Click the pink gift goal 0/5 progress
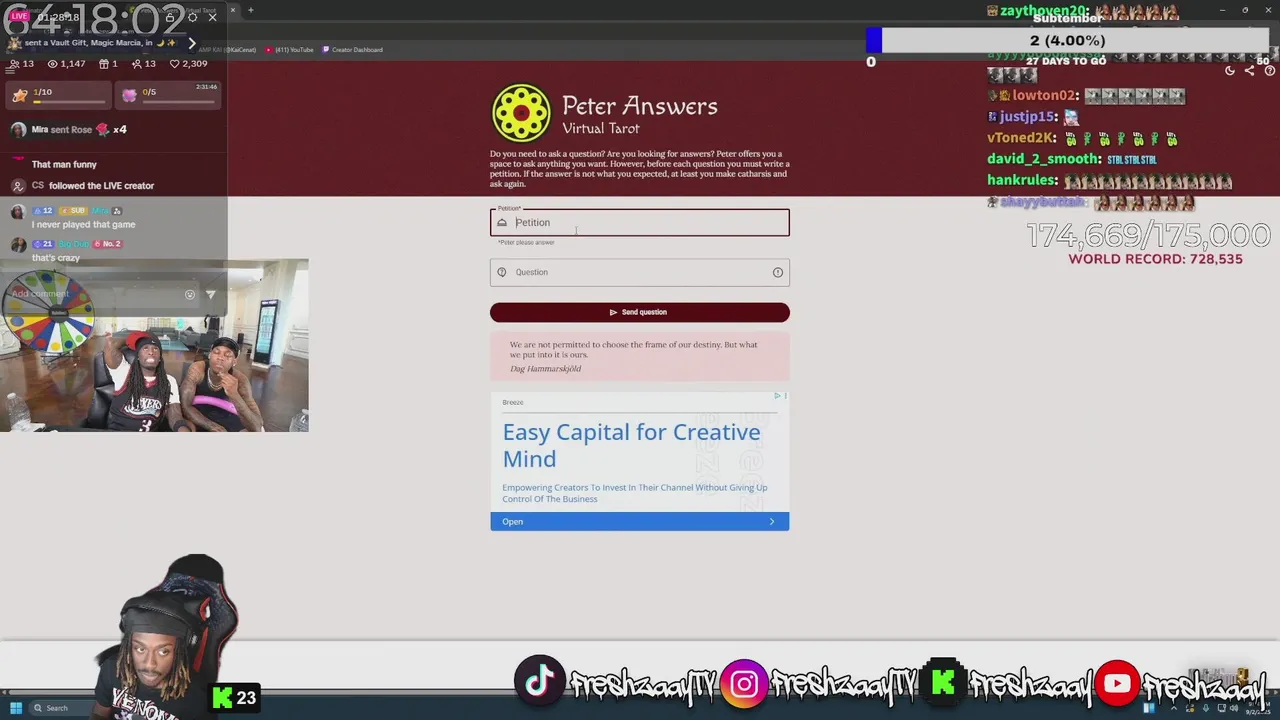Viewport: 1280px width, 720px height. click(x=168, y=95)
